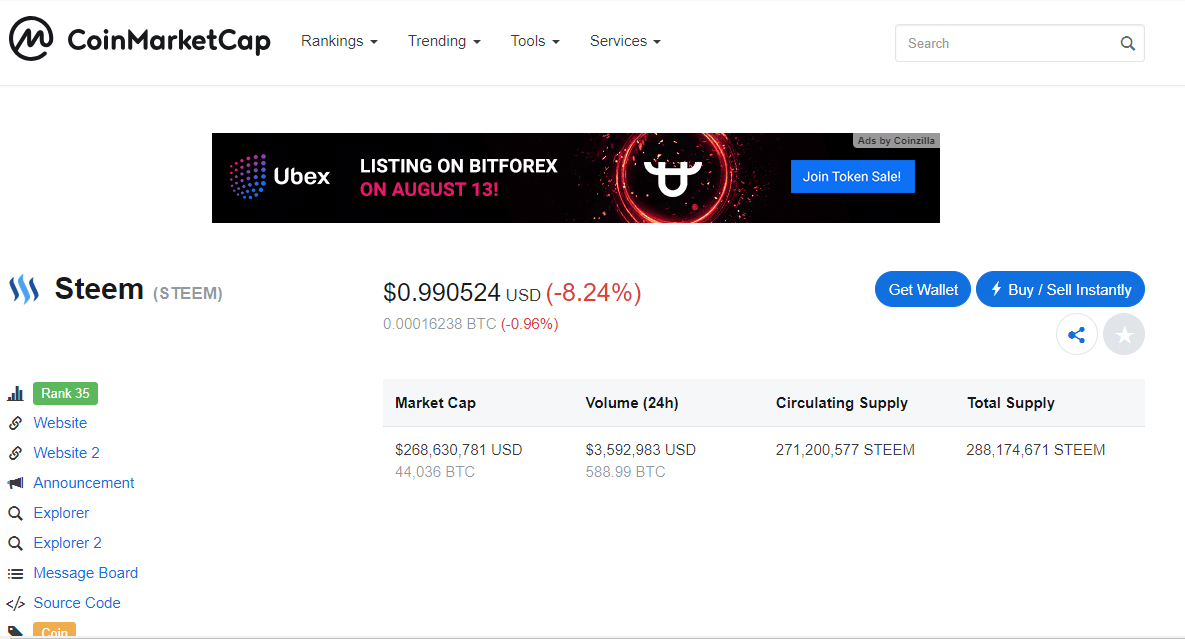This screenshot has height=639, width=1185.
Task: Click the 44,036 BTC market cap value
Action: click(x=435, y=472)
